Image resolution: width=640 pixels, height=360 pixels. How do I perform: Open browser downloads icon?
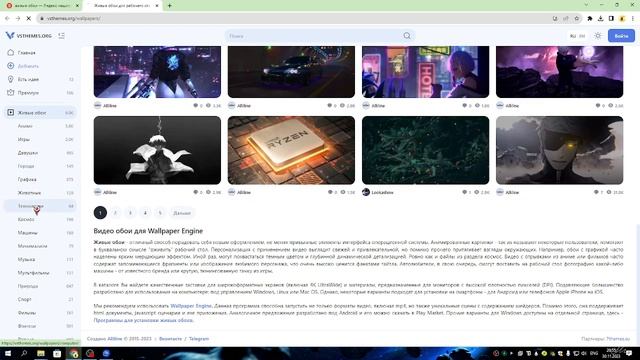point(600,18)
